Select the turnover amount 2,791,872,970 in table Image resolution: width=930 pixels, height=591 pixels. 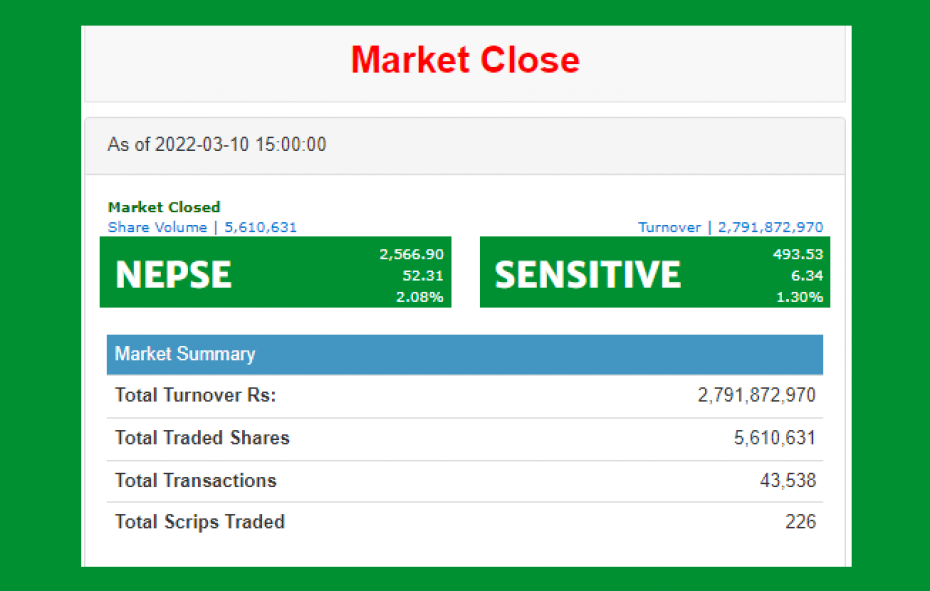[756, 395]
